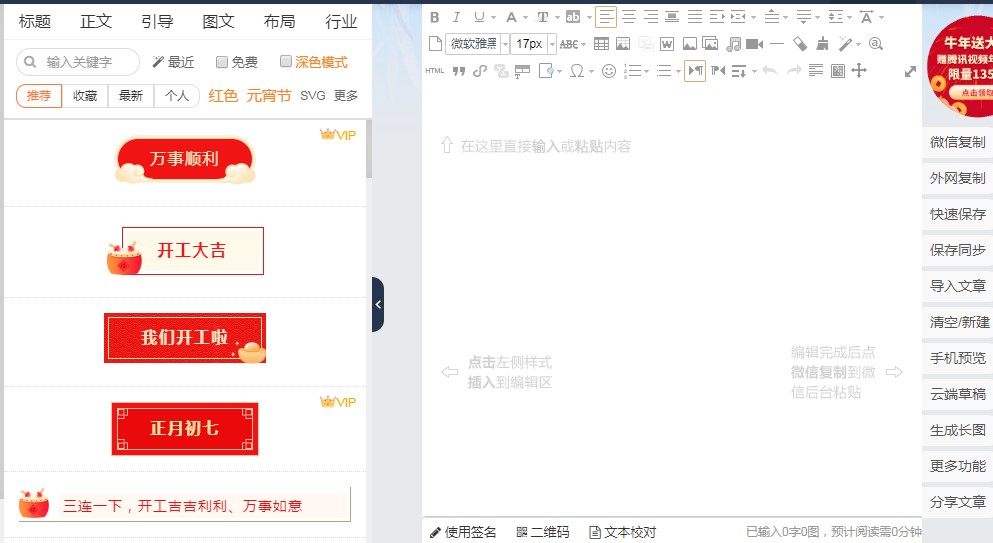Screen dimensions: 993x543
Task: Switch to the 正文 tab
Action: click(96, 22)
